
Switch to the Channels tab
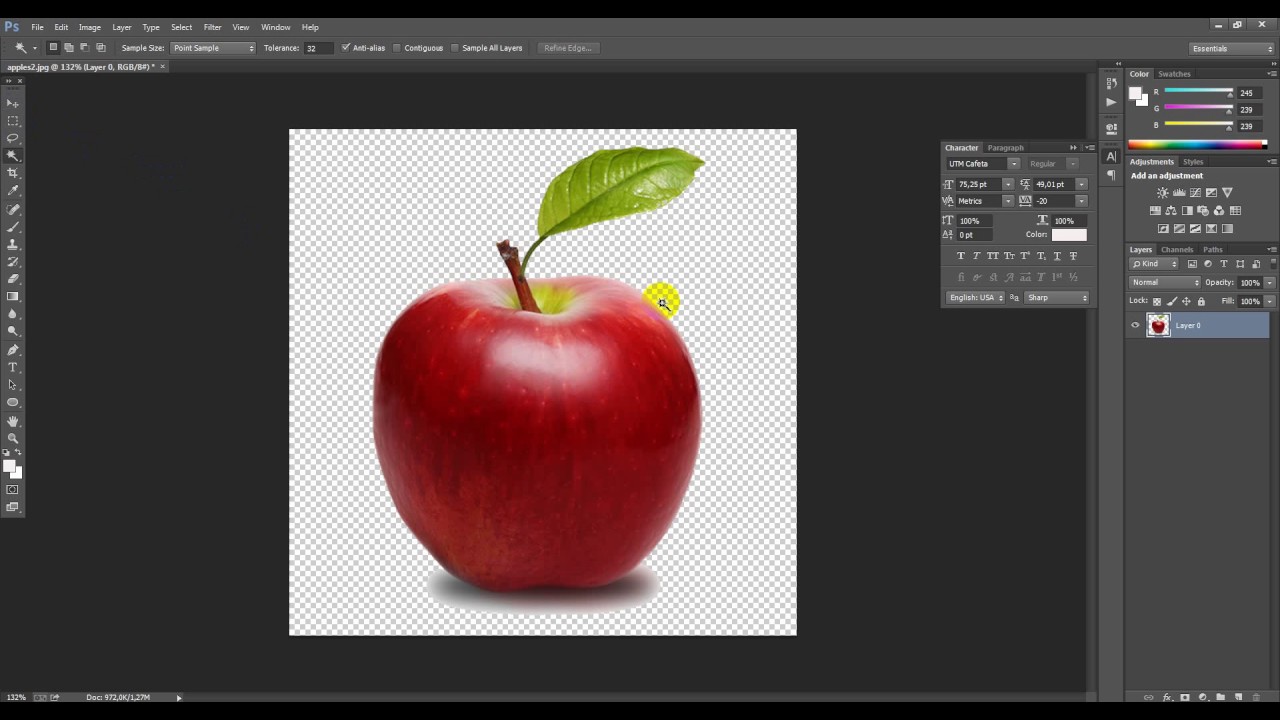tap(1176, 249)
